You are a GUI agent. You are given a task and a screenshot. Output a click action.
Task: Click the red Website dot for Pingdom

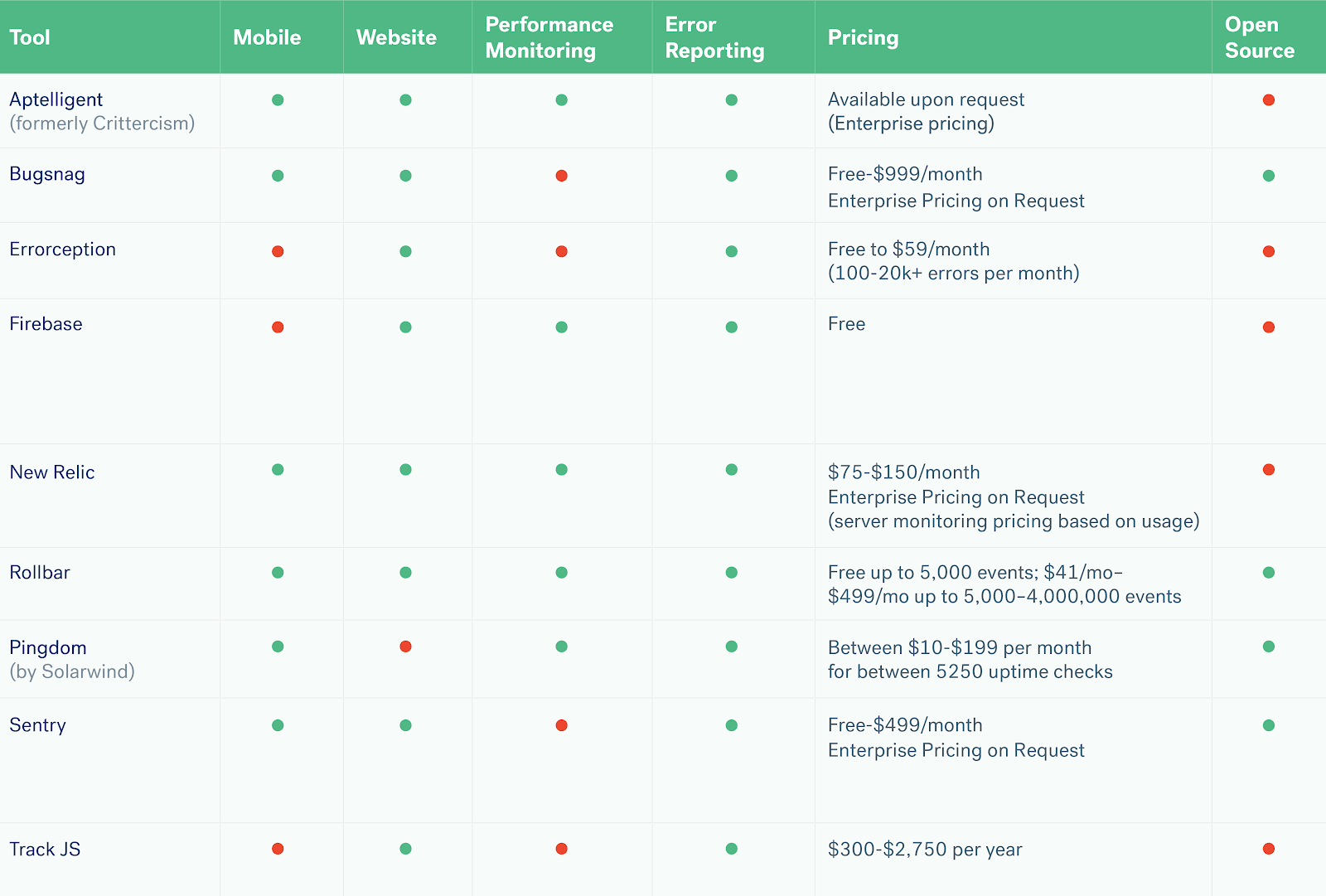click(405, 647)
